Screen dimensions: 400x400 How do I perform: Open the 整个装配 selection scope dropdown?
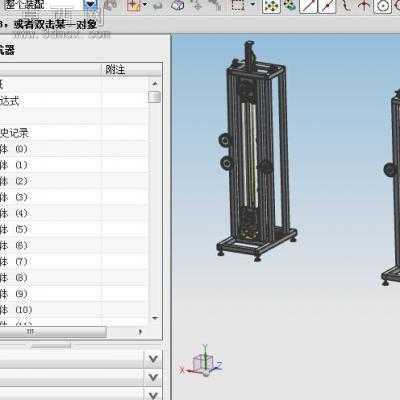(x=90, y=5)
